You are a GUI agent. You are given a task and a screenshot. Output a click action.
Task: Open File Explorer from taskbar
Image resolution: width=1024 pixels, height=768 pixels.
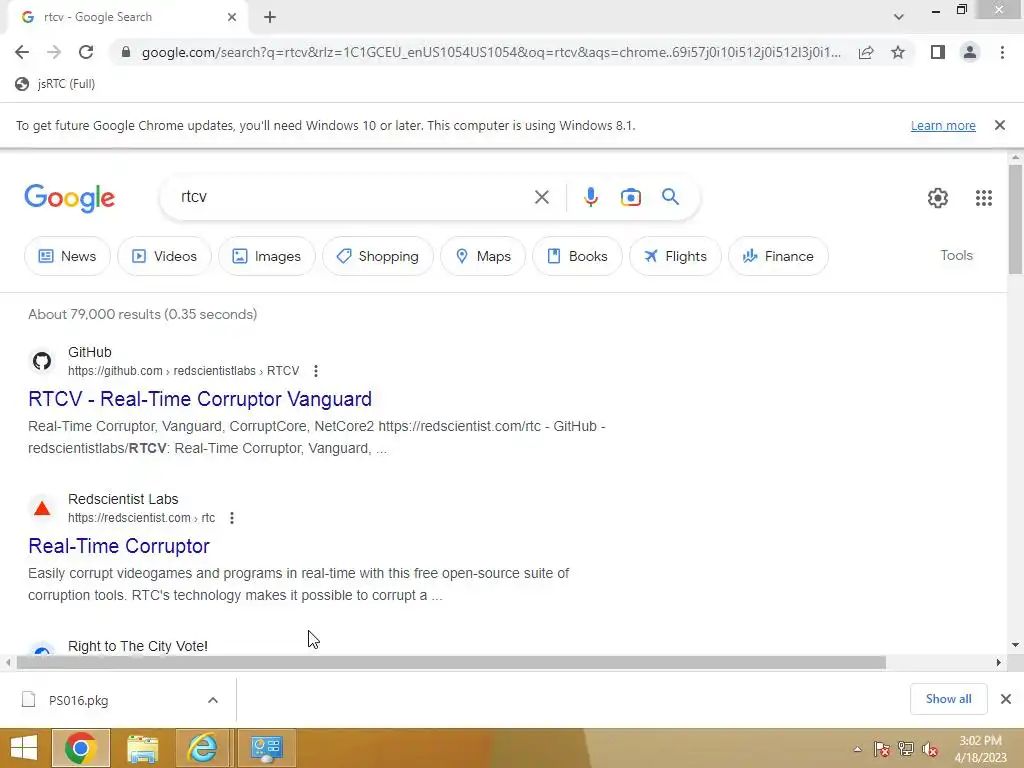[x=142, y=748]
